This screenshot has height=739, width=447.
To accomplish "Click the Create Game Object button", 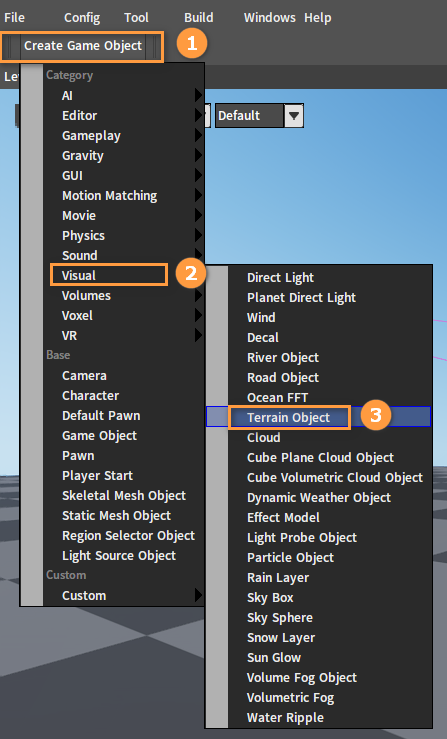I will pyautogui.click(x=83, y=46).
